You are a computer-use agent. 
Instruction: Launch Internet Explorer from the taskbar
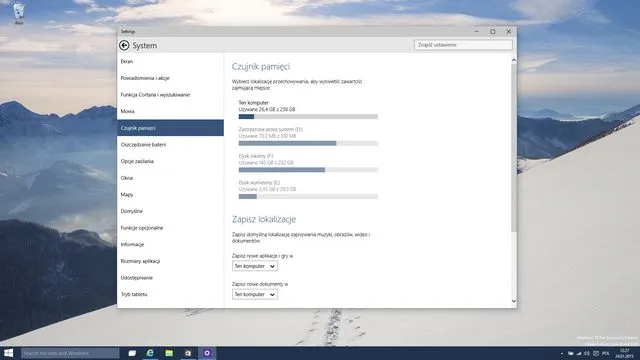pos(150,353)
